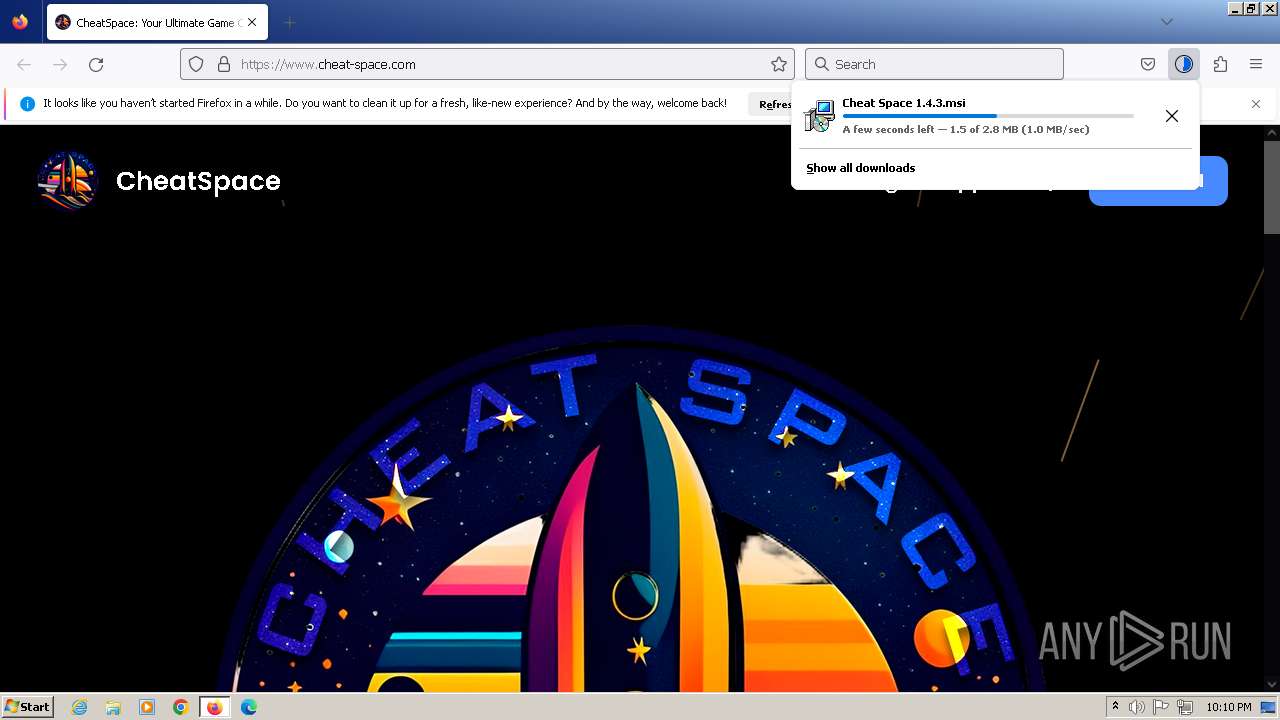Image resolution: width=1280 pixels, height=720 pixels.
Task: Toggle the downloads panel button
Action: coord(1184,64)
